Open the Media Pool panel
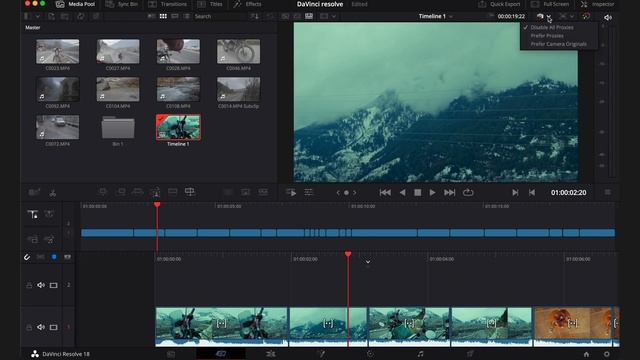The height and width of the screenshot is (360, 640). [76, 4]
